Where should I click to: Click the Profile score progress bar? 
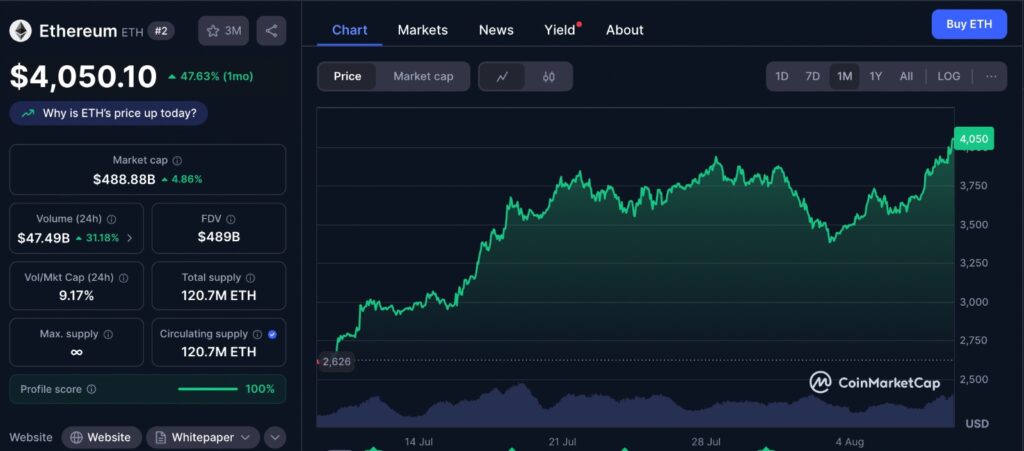(x=208, y=389)
